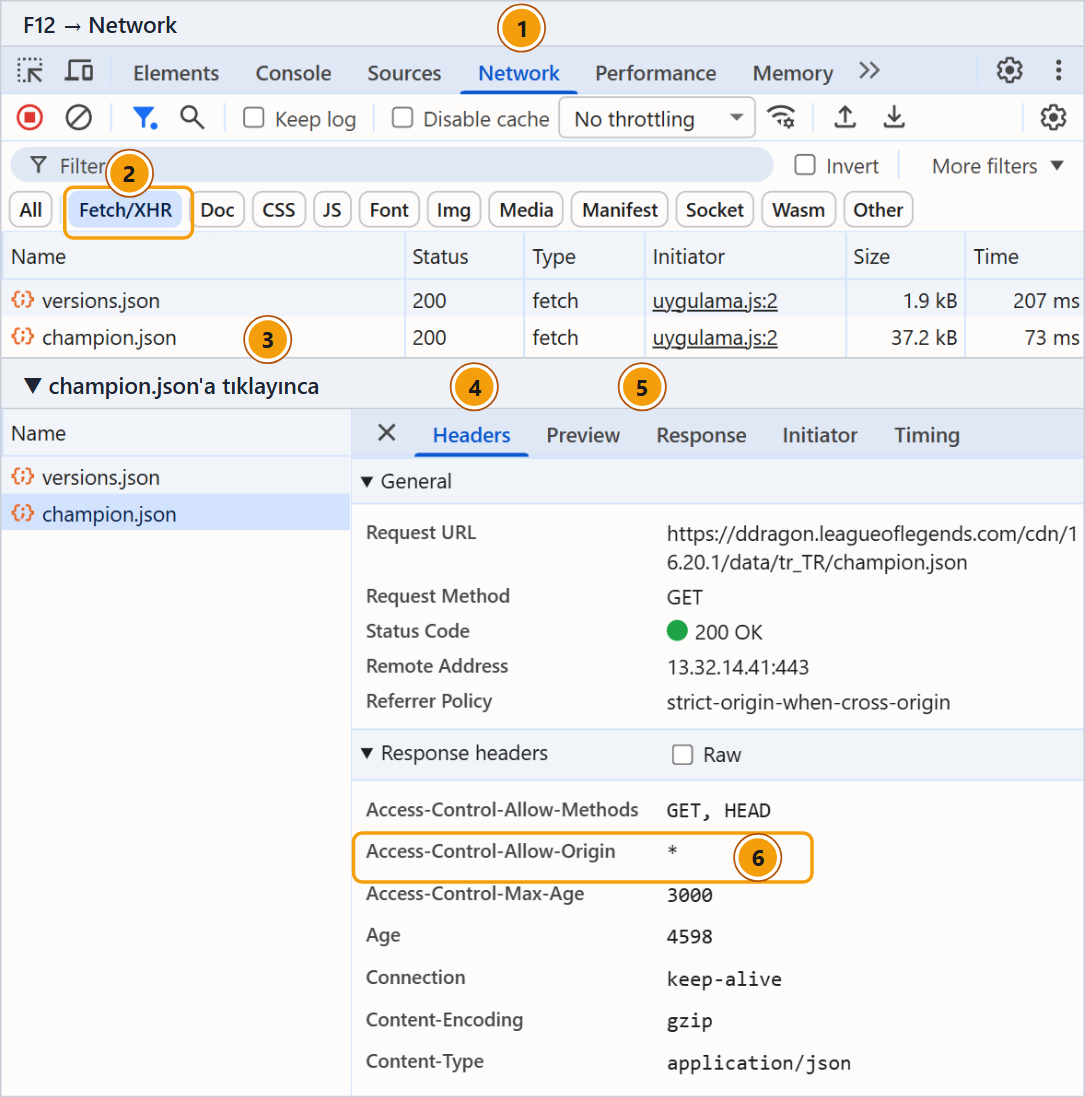1085x1097 pixels.
Task: Filter by Img requests
Action: pyautogui.click(x=453, y=210)
